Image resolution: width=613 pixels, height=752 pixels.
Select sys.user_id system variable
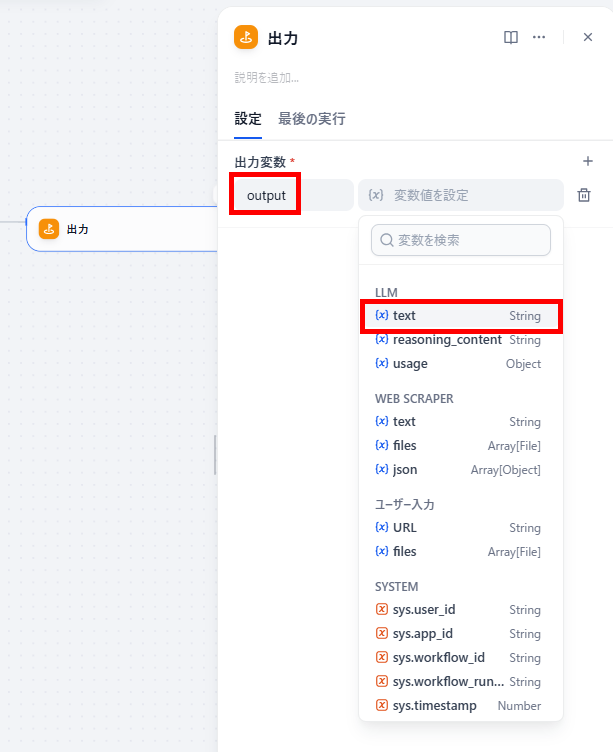coord(460,610)
